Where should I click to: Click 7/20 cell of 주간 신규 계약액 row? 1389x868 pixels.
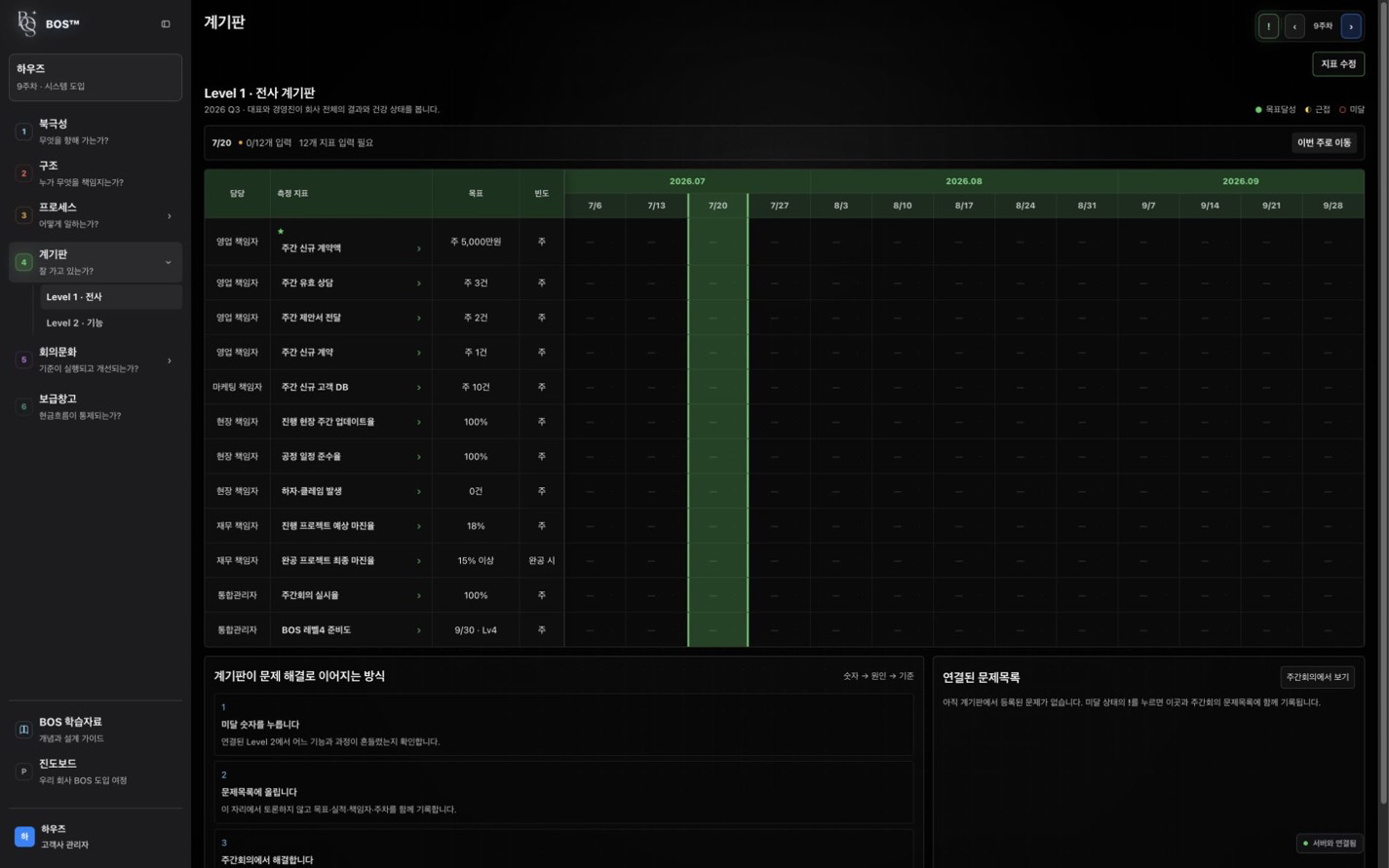718,242
